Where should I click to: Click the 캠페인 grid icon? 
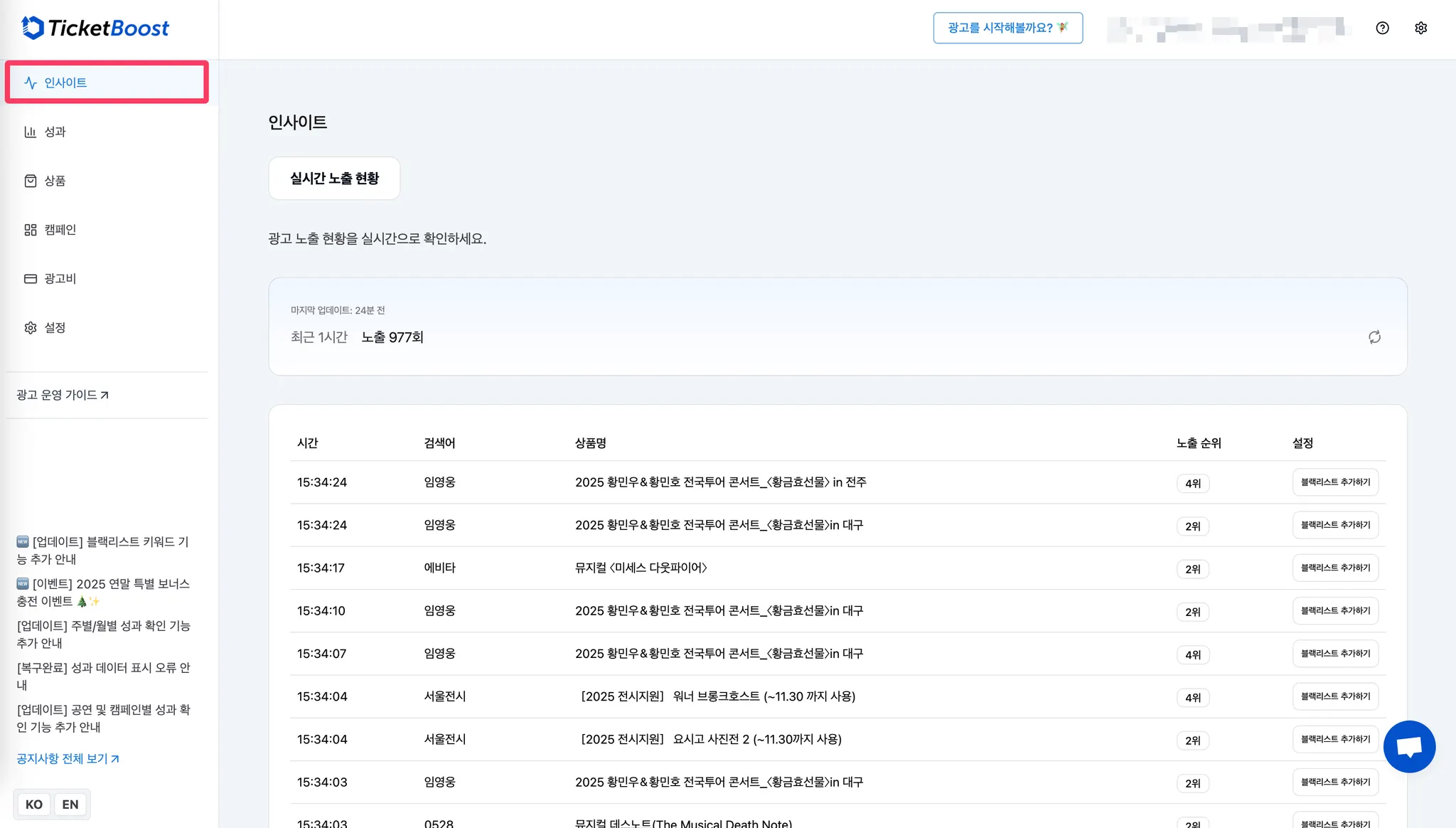pos(30,230)
